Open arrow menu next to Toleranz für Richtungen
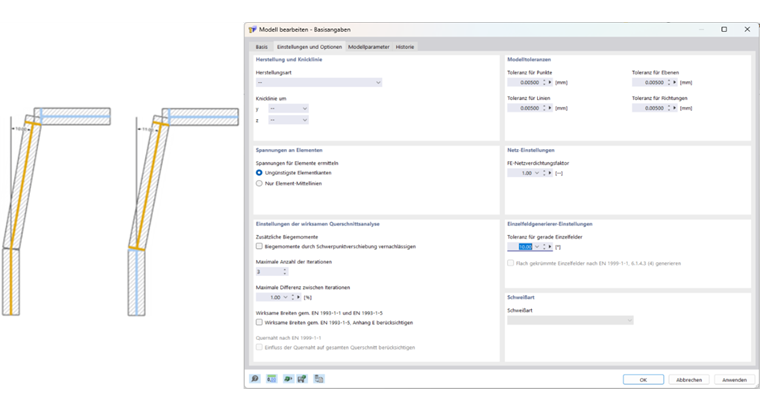Image resolution: width=760 pixels, height=411 pixels. tap(675, 108)
